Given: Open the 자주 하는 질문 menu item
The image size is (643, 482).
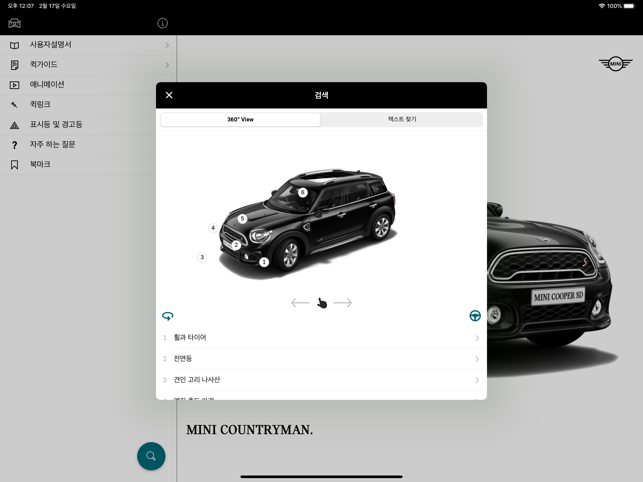Looking at the screenshot, I should tap(78, 144).
